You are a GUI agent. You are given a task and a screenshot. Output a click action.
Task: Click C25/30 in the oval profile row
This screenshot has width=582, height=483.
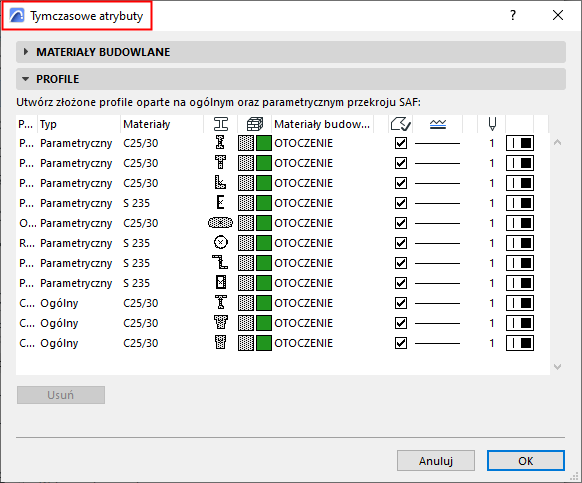pyautogui.click(x=140, y=223)
